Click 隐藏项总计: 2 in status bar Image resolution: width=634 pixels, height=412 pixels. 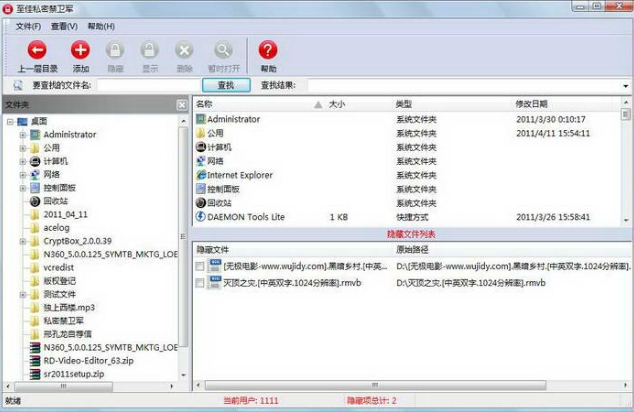point(372,401)
